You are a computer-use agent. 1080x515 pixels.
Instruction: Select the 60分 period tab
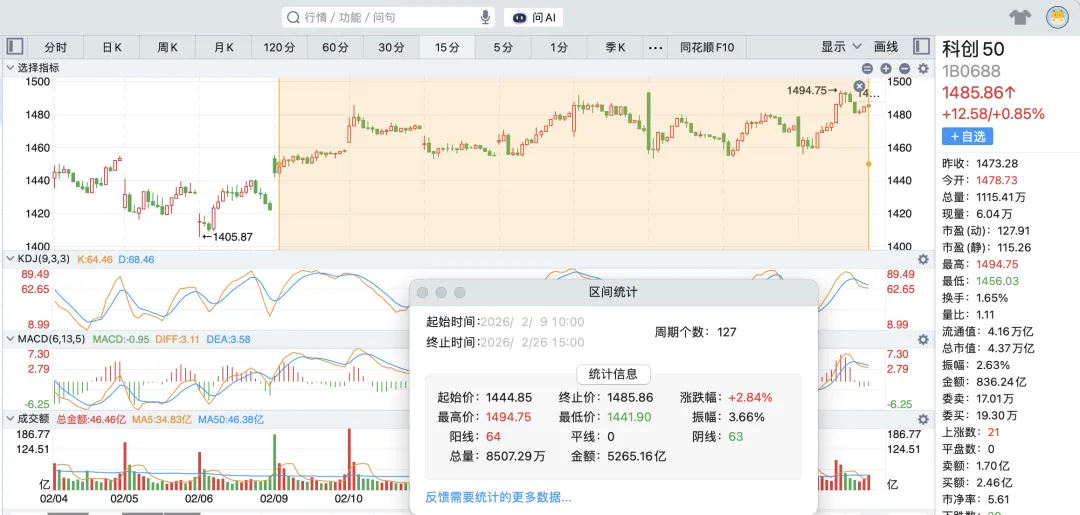pos(335,47)
